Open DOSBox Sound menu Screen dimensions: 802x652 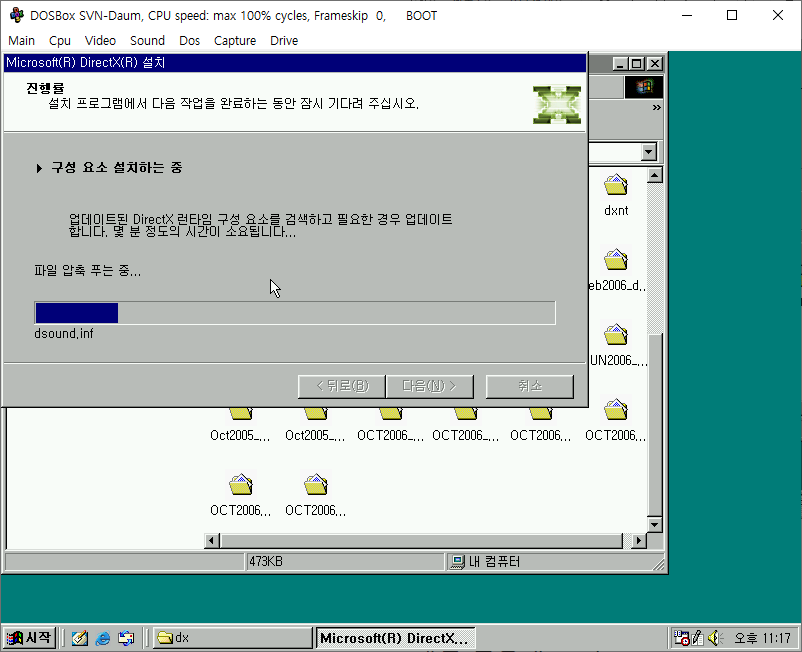tap(147, 40)
